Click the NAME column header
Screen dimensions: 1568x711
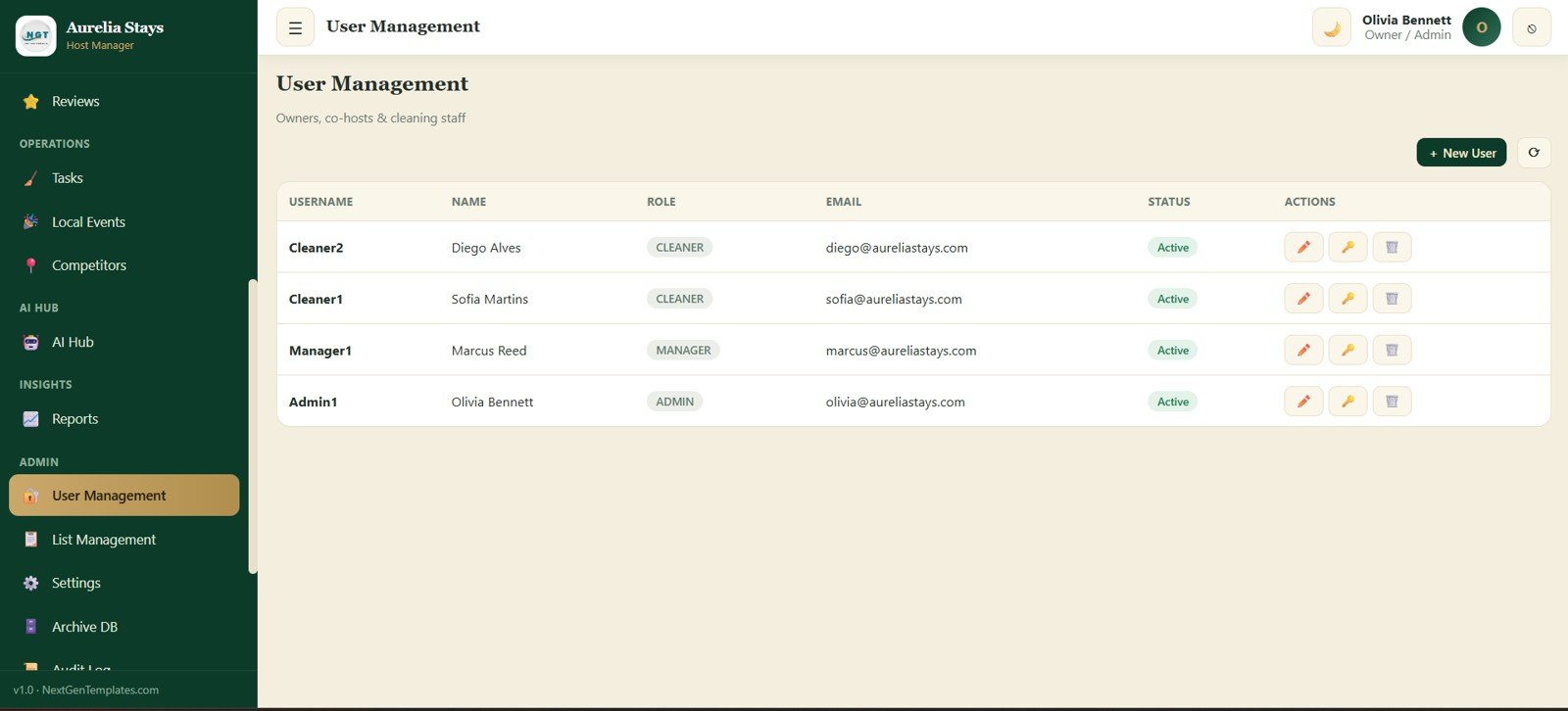(x=468, y=202)
